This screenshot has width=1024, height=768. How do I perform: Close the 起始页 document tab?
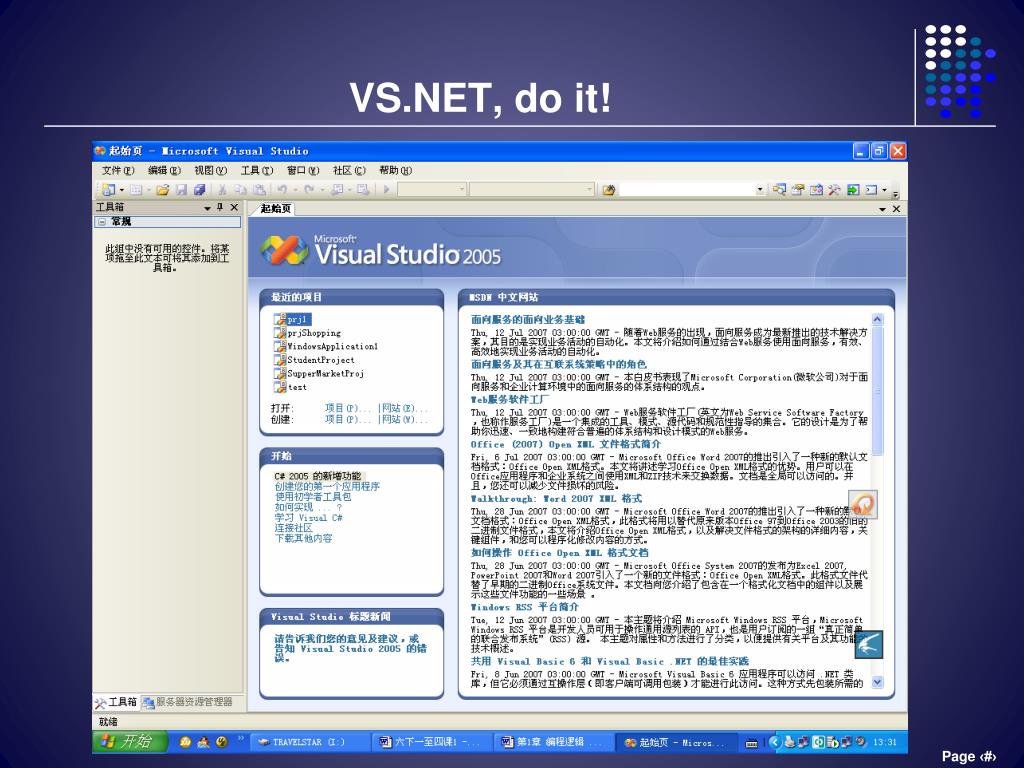896,209
